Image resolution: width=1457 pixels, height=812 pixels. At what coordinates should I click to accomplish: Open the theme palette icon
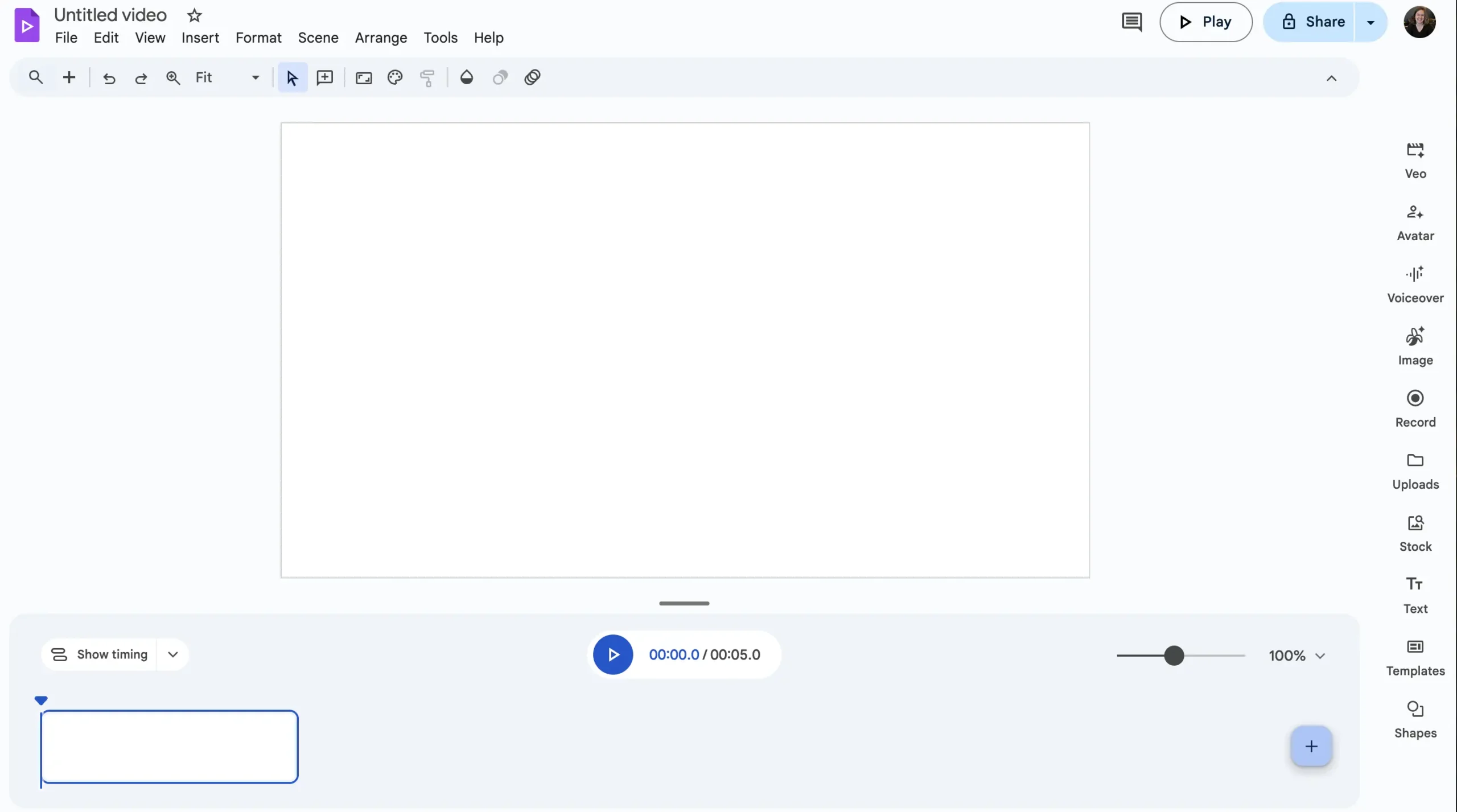(395, 77)
